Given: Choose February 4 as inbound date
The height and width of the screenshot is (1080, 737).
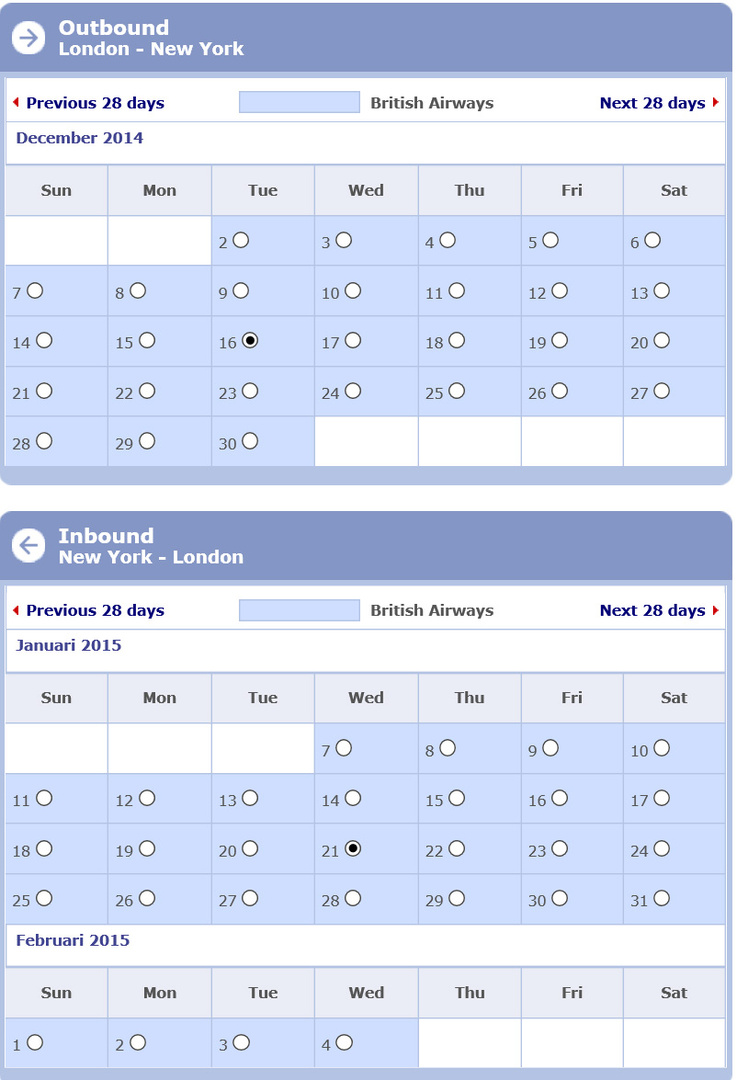Looking at the screenshot, I should click(x=344, y=1043).
